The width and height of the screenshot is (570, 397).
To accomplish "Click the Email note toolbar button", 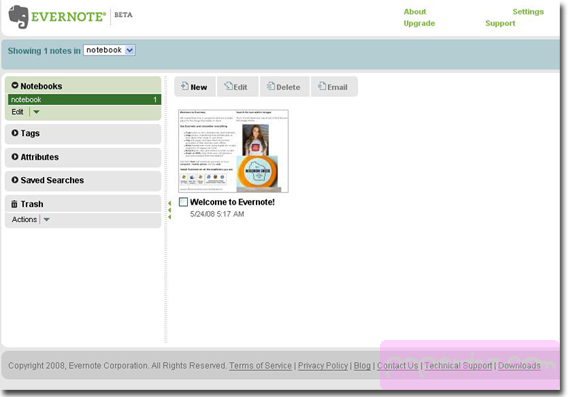I will (334, 87).
